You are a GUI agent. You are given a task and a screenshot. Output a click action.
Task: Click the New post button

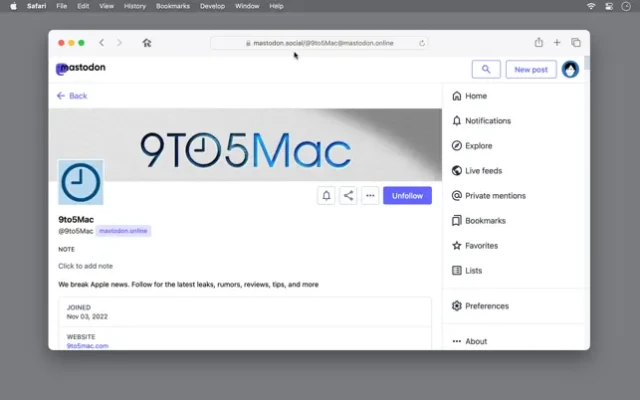pos(531,69)
